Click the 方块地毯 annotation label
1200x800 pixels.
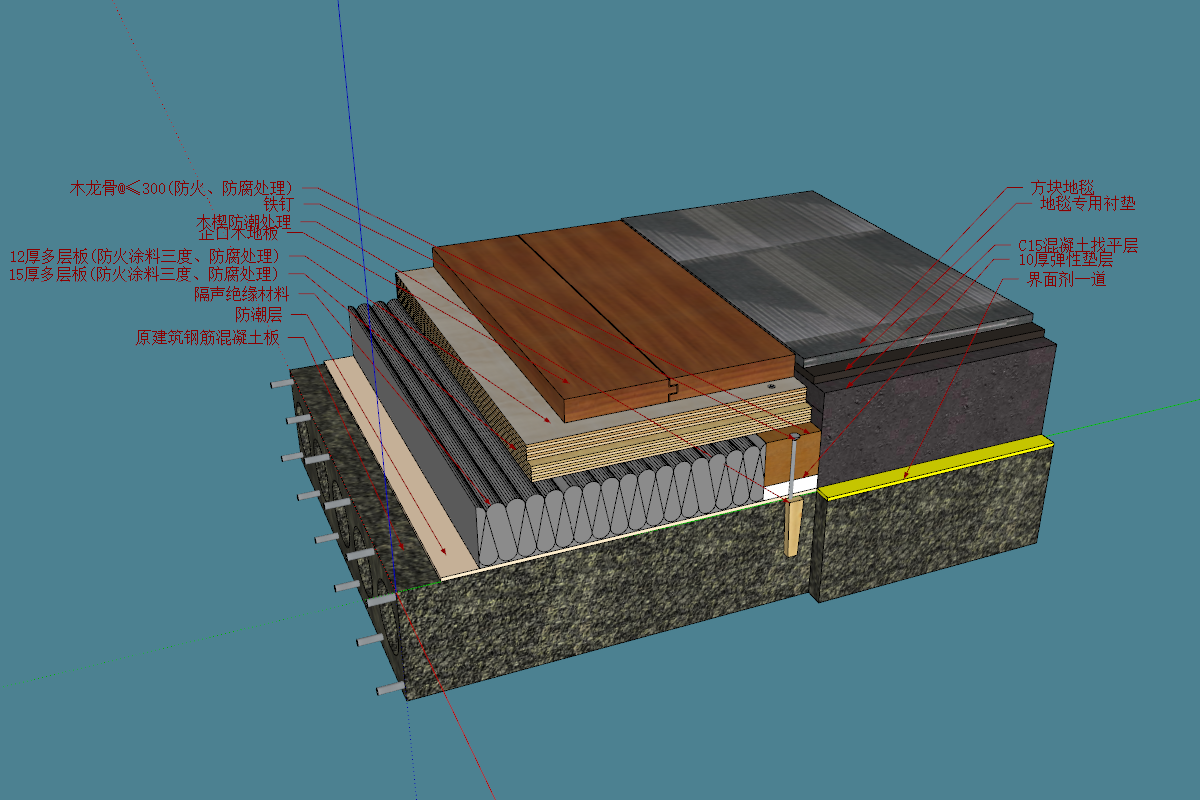(x=1063, y=187)
